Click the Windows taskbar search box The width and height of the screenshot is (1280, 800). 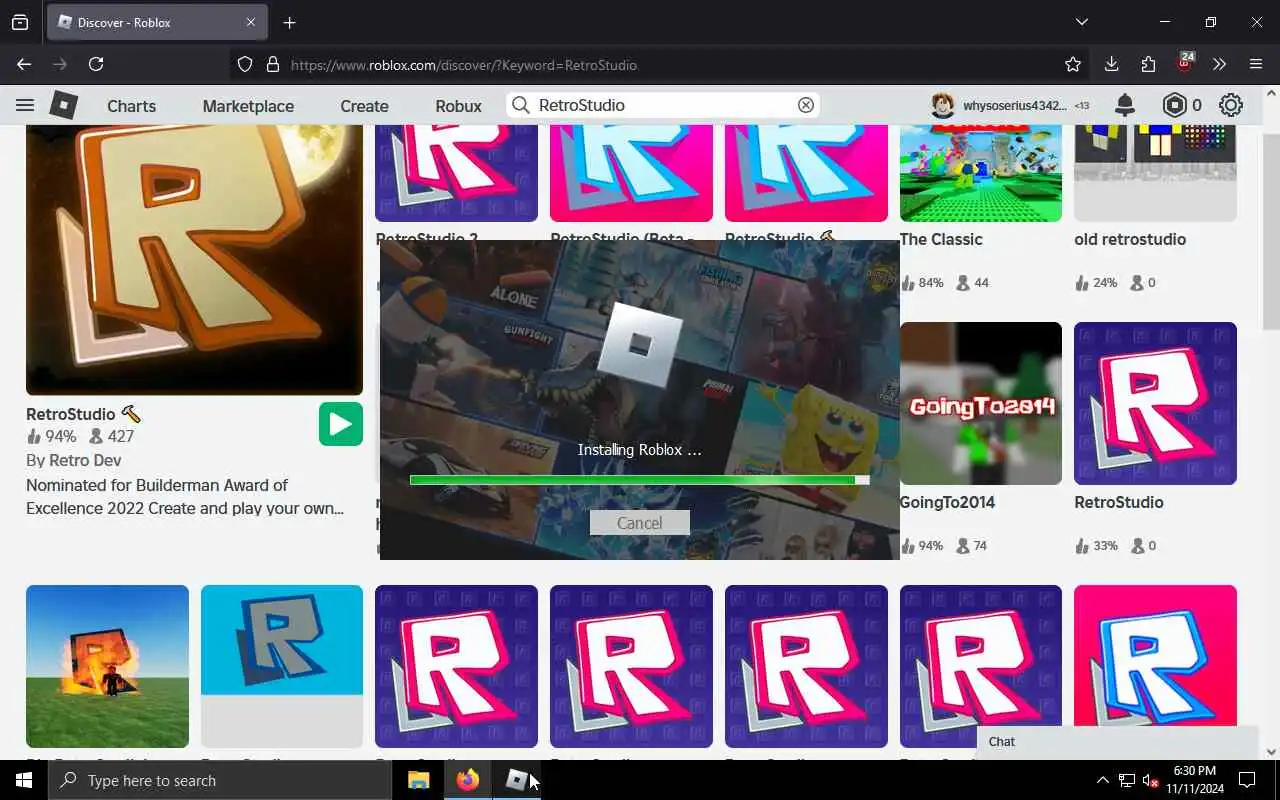click(220, 780)
